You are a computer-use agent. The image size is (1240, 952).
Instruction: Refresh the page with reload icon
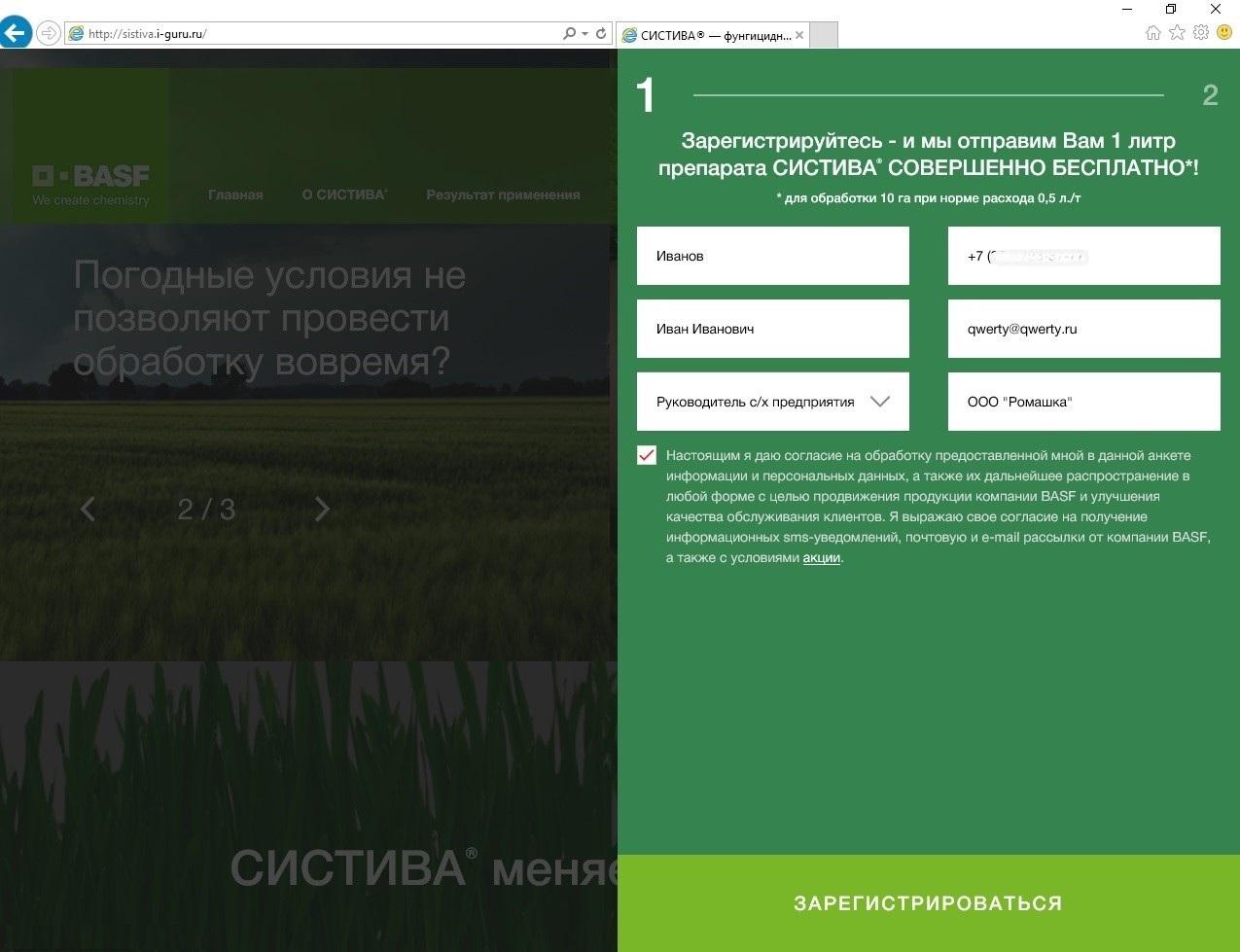601,34
